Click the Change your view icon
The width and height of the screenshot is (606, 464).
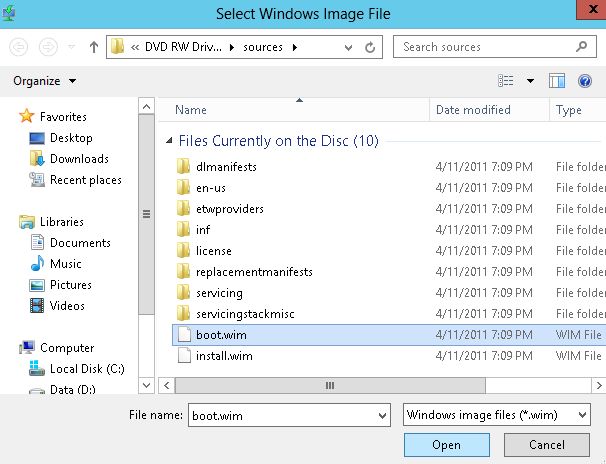coord(507,81)
